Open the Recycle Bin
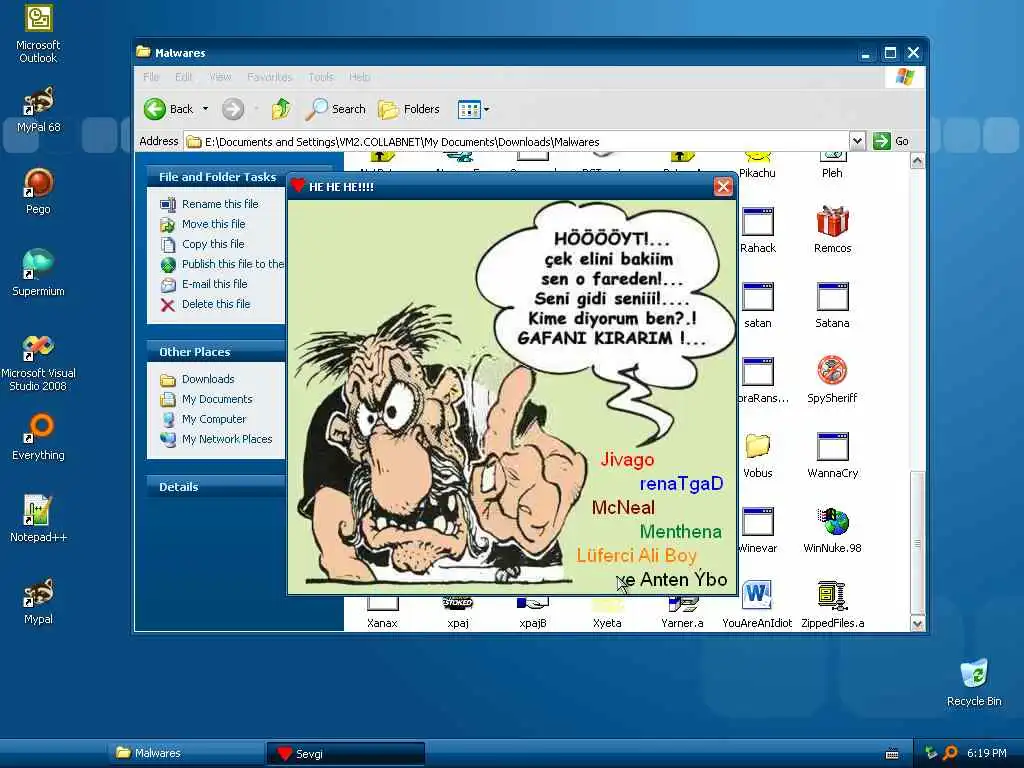1024x768 pixels. [974, 682]
